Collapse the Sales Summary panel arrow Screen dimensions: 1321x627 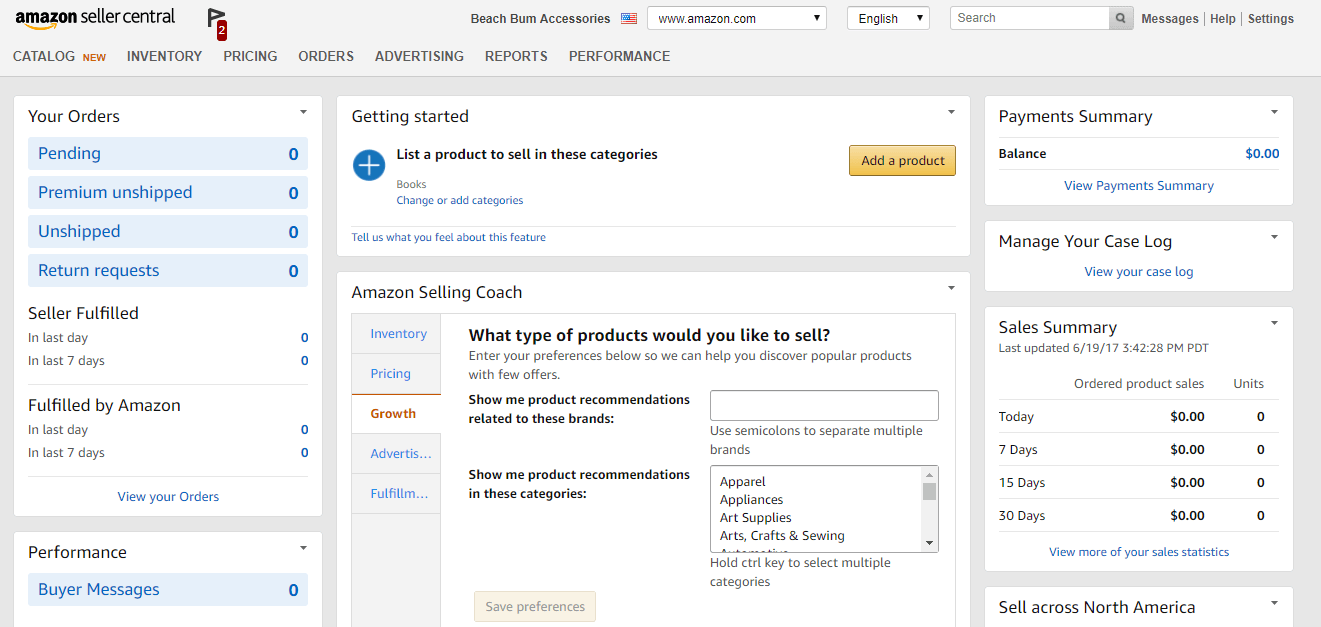click(x=1274, y=323)
